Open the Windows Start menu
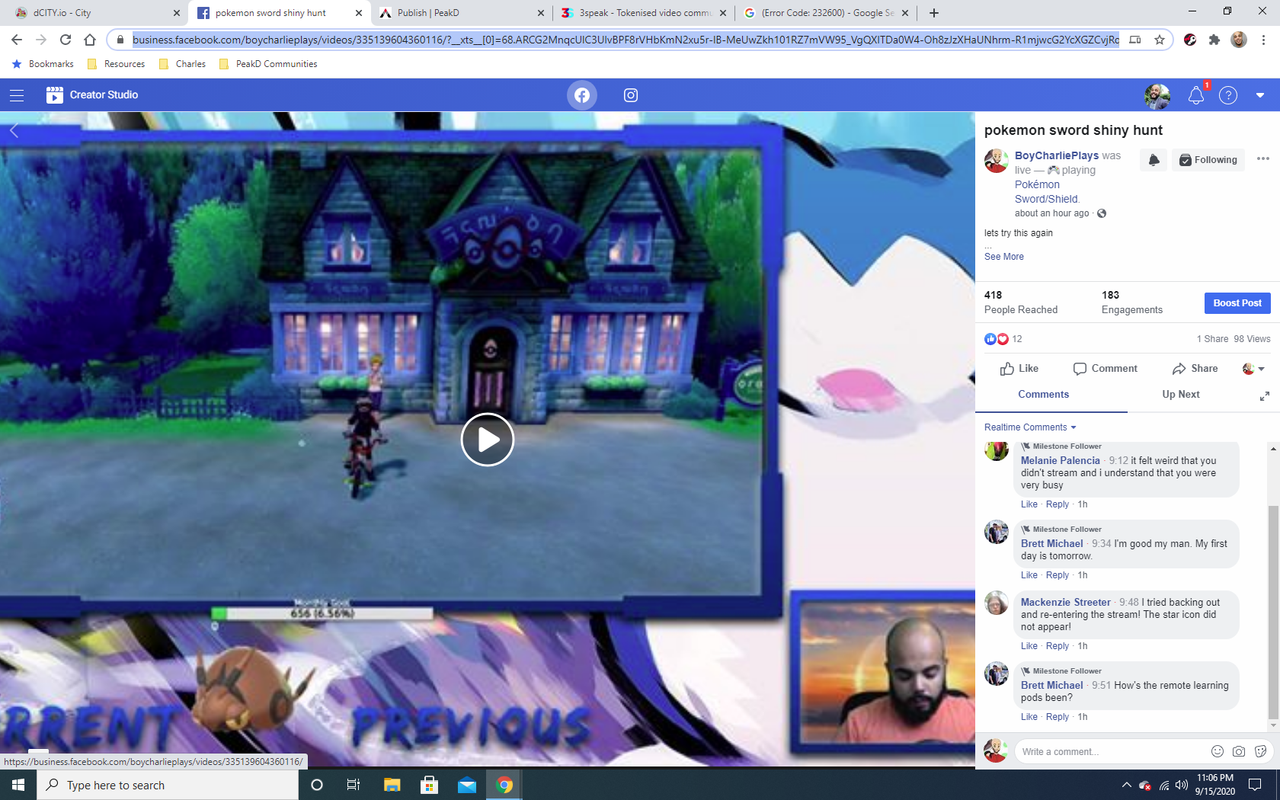The image size is (1280, 800). [x=19, y=785]
